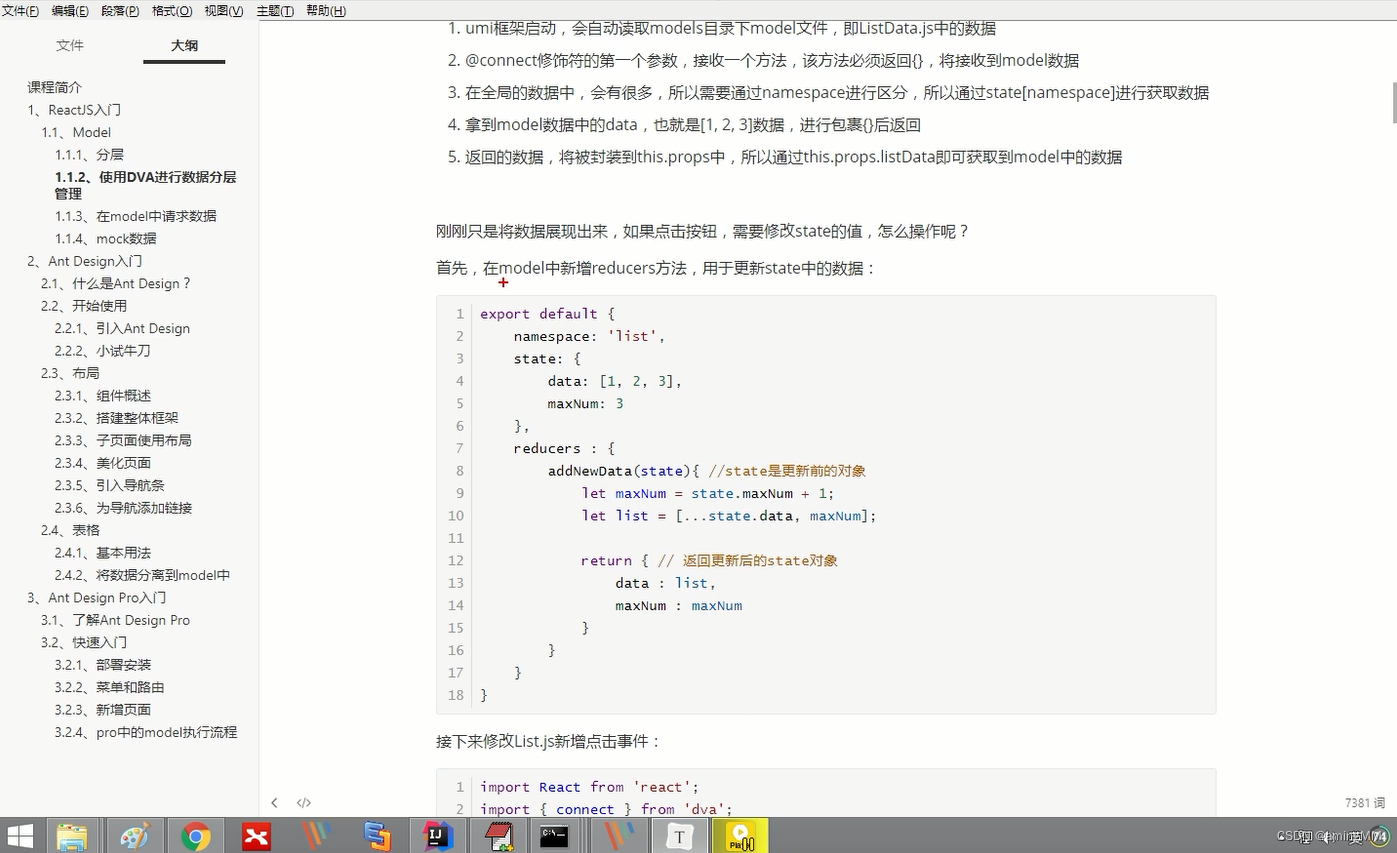Click the 7381 词 word count indicator
The height and width of the screenshot is (853, 1397).
pos(1365,803)
